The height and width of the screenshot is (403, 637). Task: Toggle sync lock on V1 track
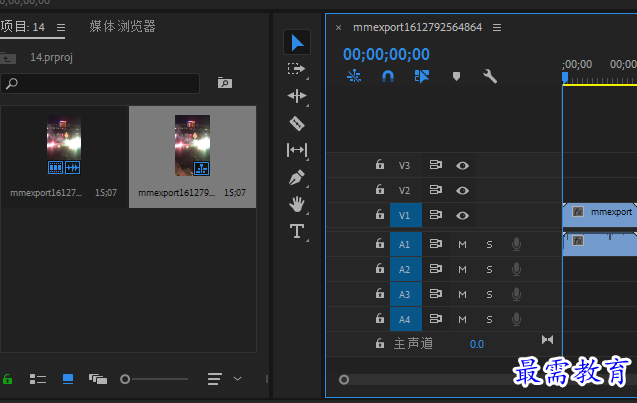(436, 214)
